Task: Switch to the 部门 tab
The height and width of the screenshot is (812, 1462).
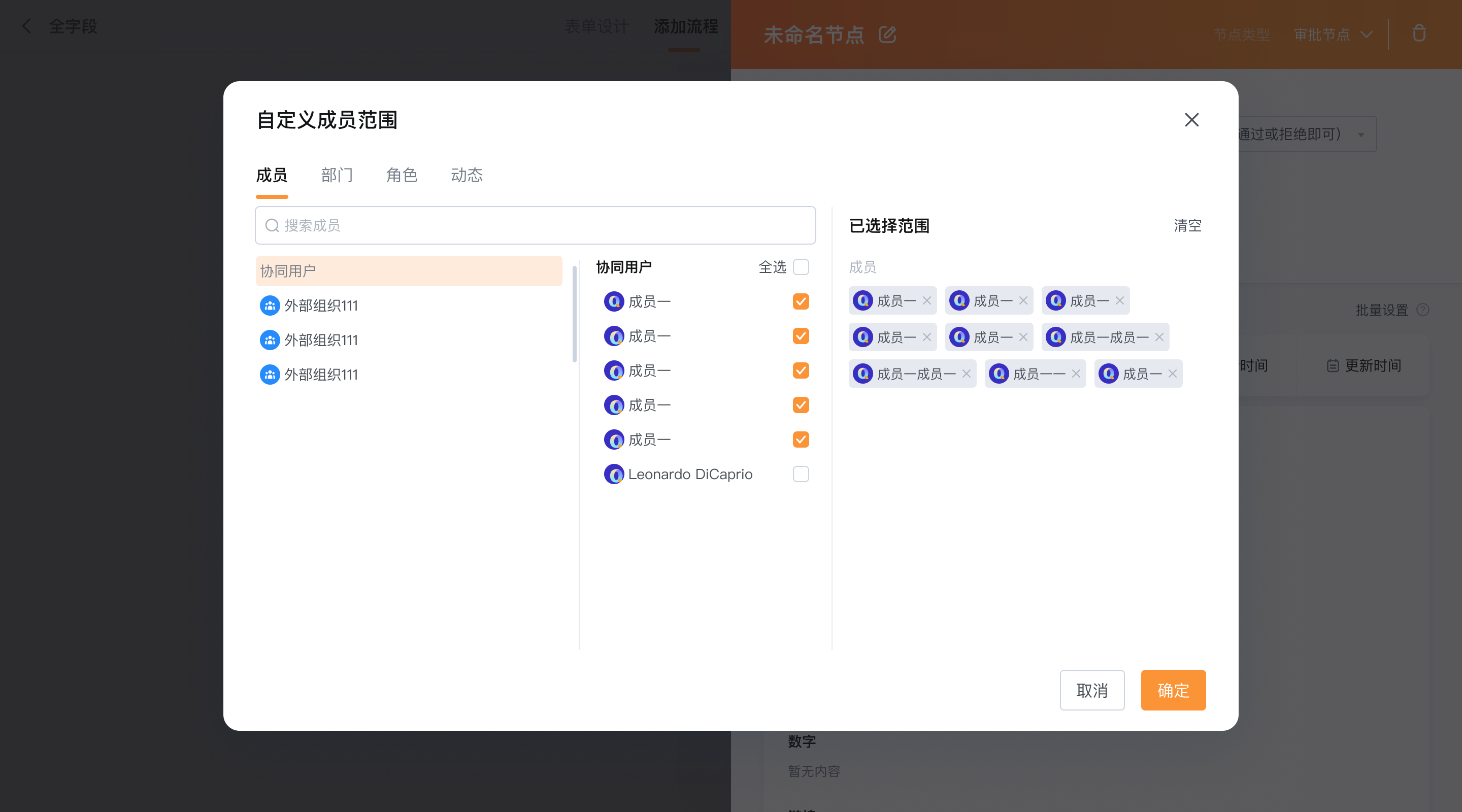Action: point(337,175)
